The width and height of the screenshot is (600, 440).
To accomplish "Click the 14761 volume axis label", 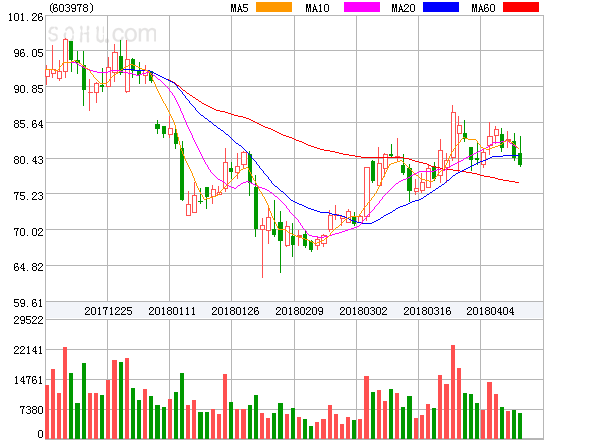I will tap(29, 380).
